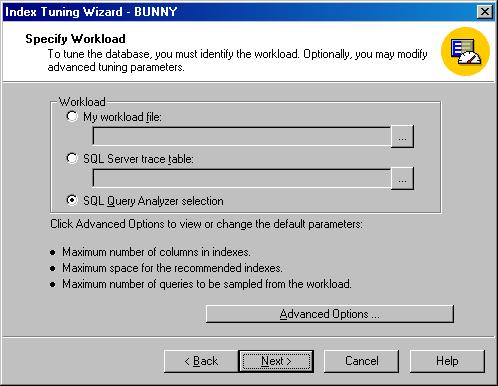Image resolution: width=498 pixels, height=386 pixels.
Task: Close the Index Tuning Wizard window
Action: pos(485,12)
